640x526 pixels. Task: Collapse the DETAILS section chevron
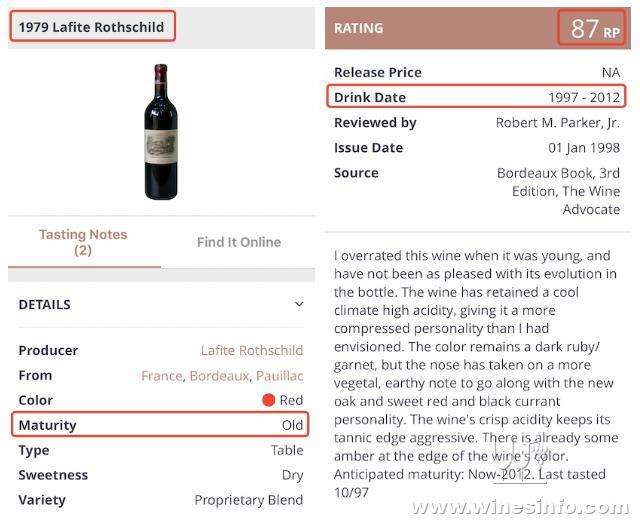point(299,304)
